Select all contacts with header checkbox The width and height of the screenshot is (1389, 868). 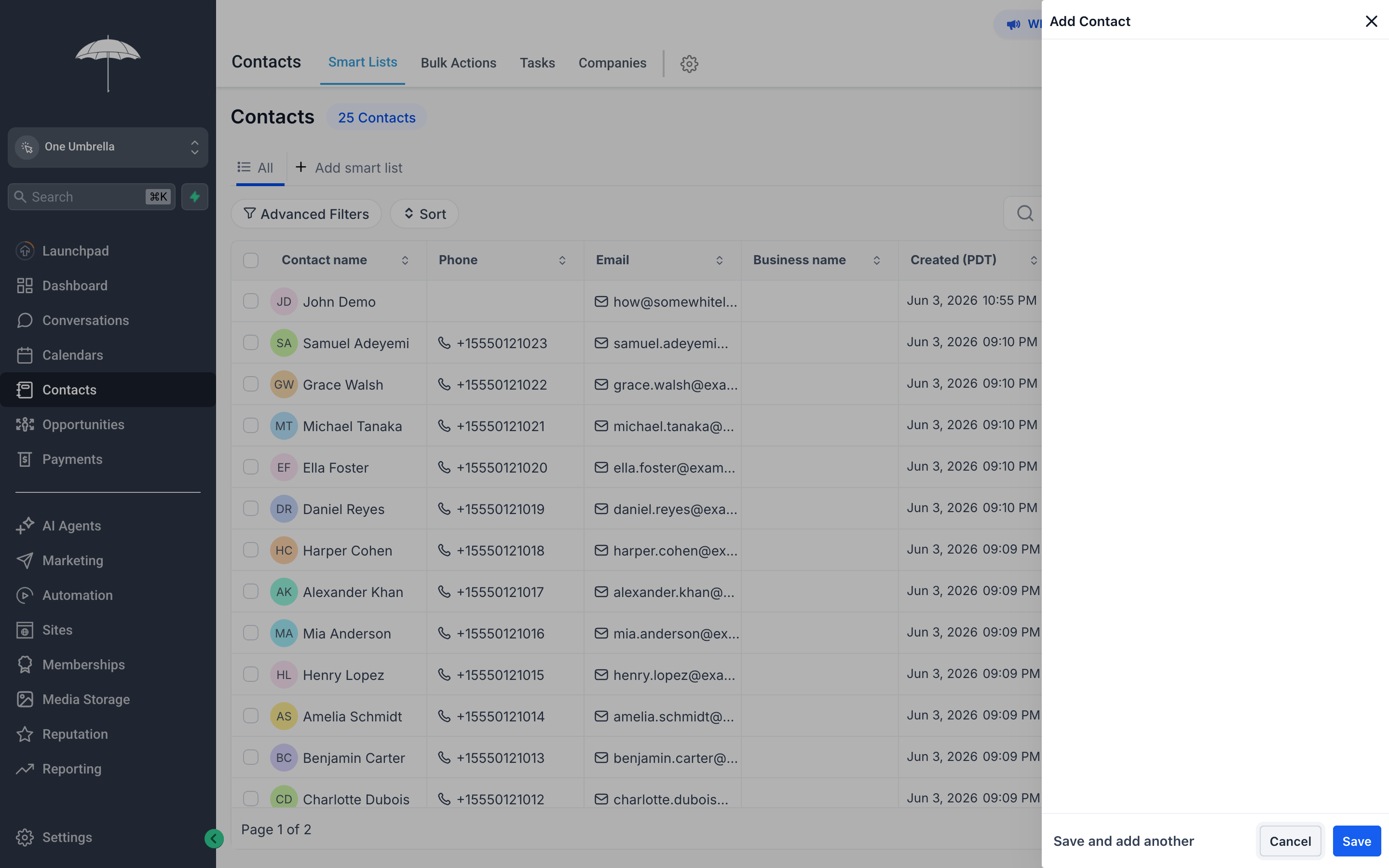(x=251, y=260)
